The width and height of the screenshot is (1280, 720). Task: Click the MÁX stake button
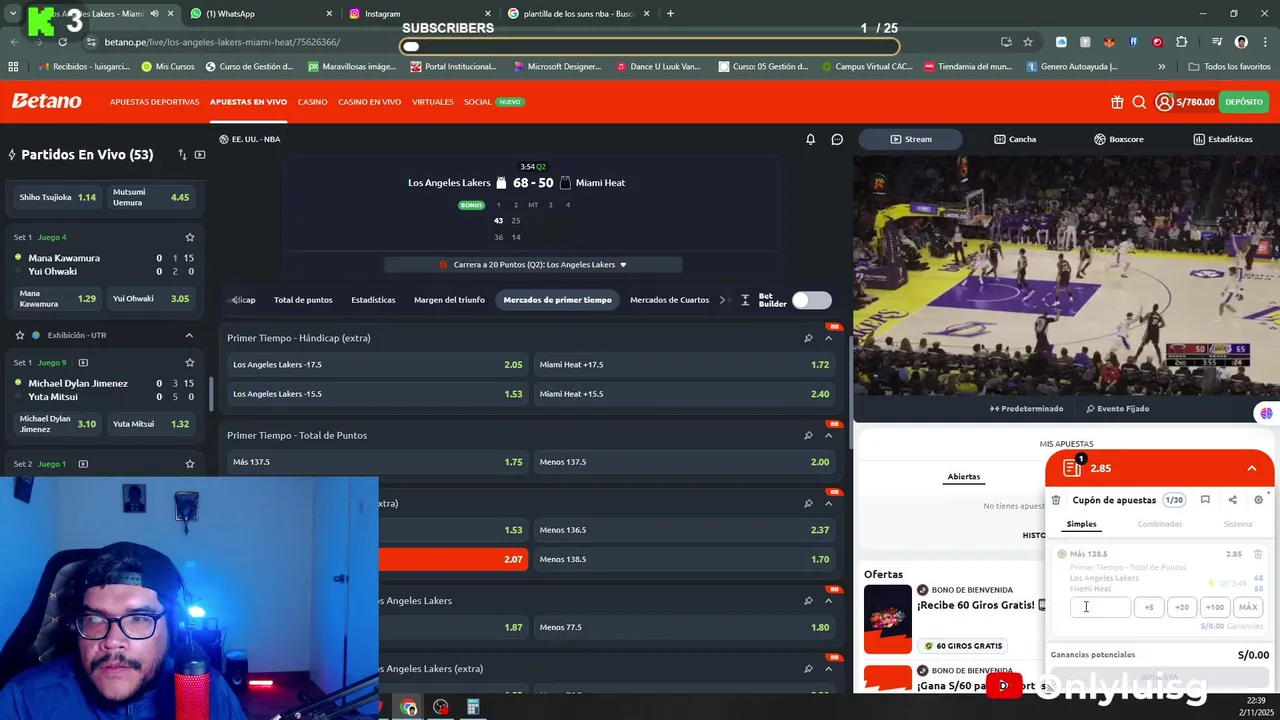click(x=1248, y=607)
